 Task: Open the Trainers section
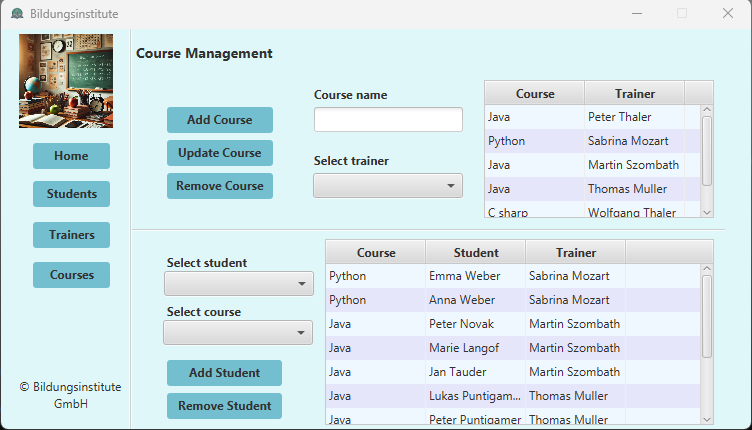coord(71,235)
